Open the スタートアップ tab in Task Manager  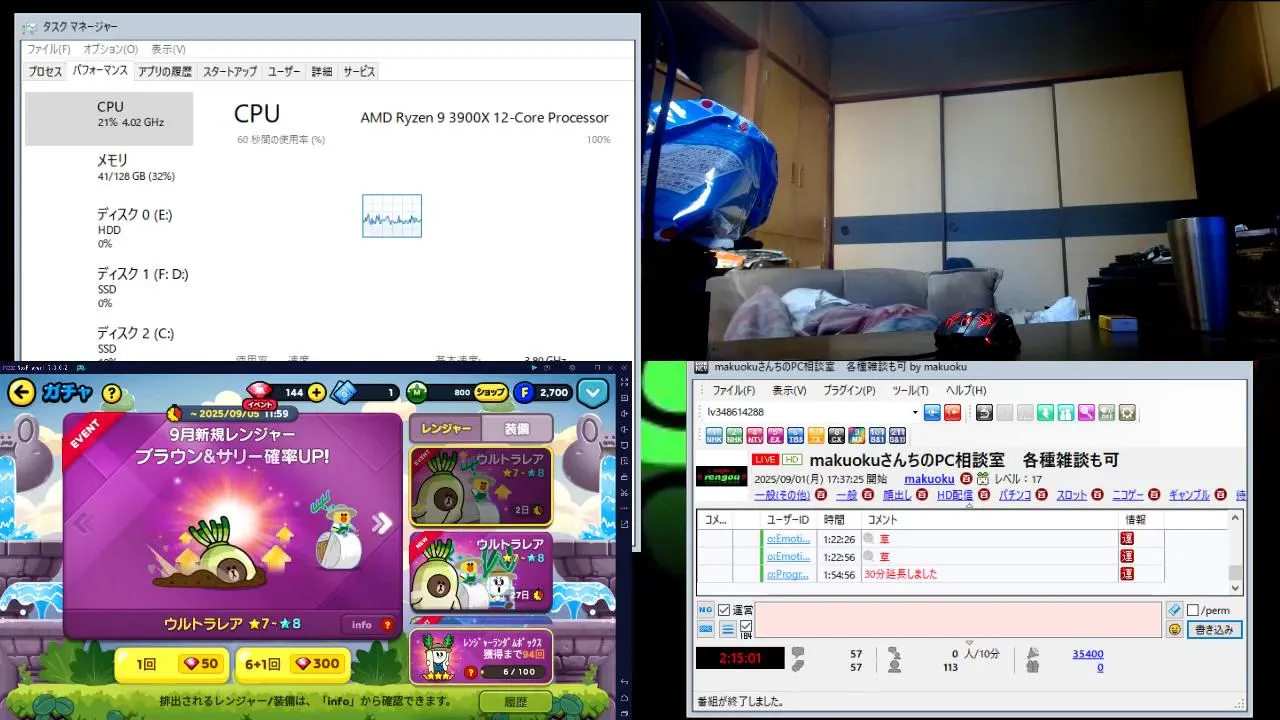tap(230, 71)
